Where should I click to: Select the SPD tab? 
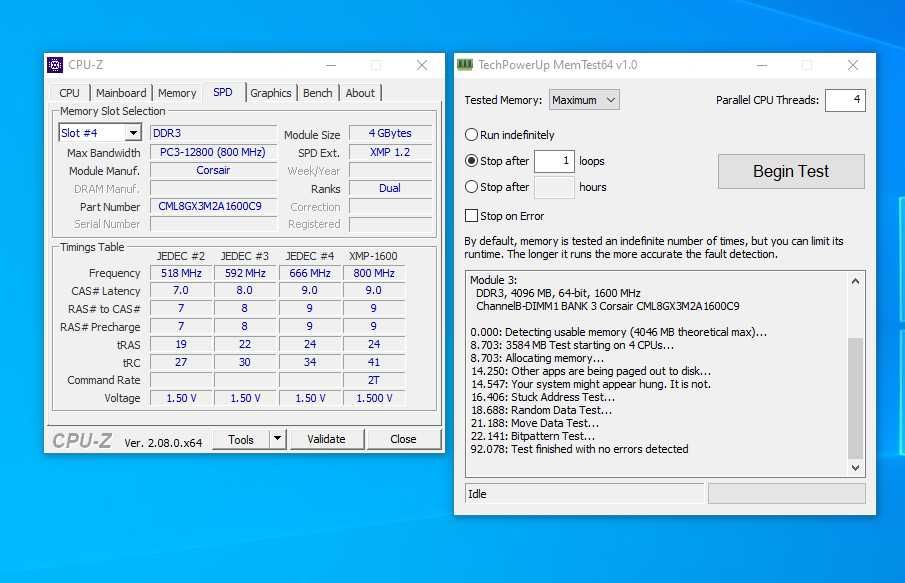pos(223,92)
